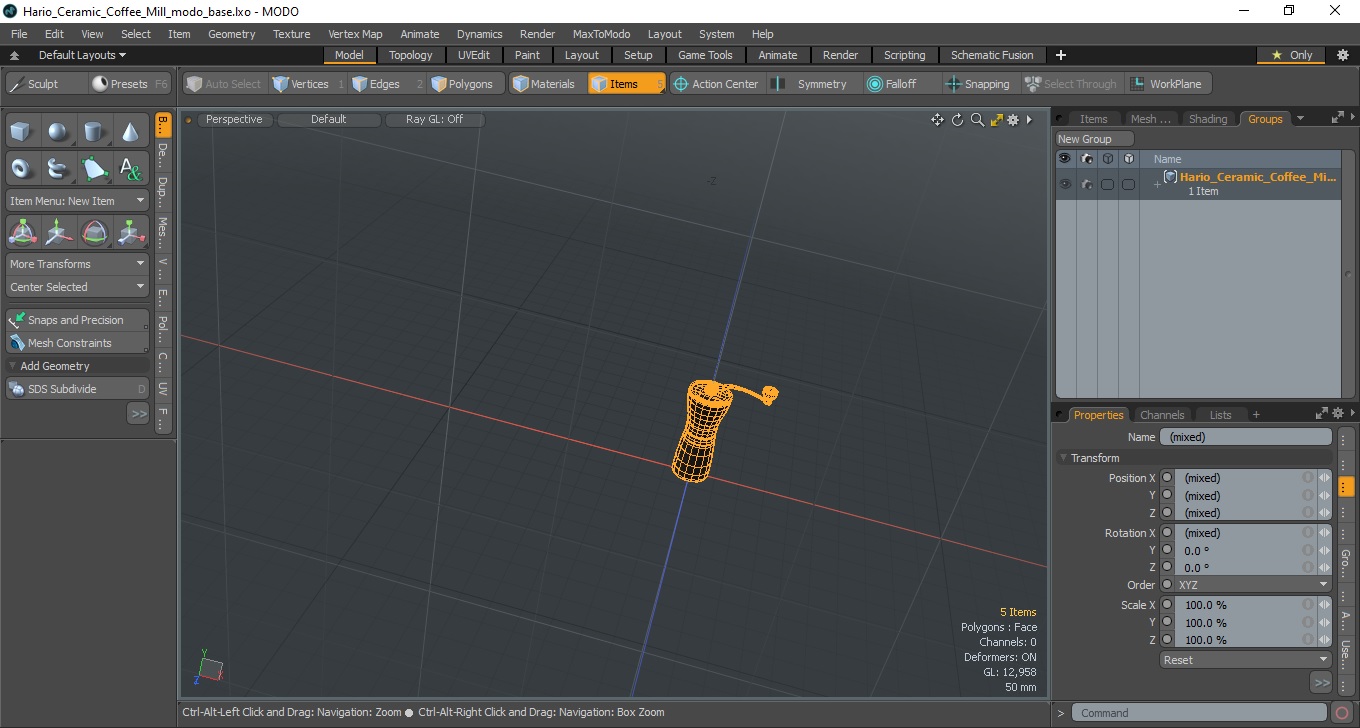
Task: Toggle Scale X keyframe circle
Action: click(1167, 605)
